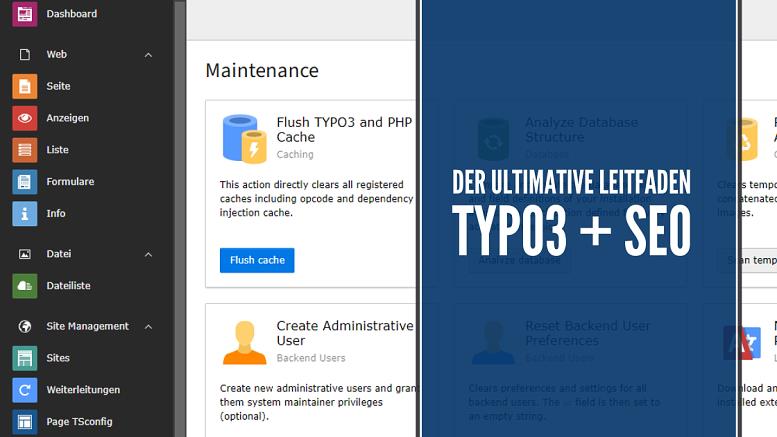
Task: Click the Maintenance page heading
Action: pyautogui.click(x=262, y=70)
